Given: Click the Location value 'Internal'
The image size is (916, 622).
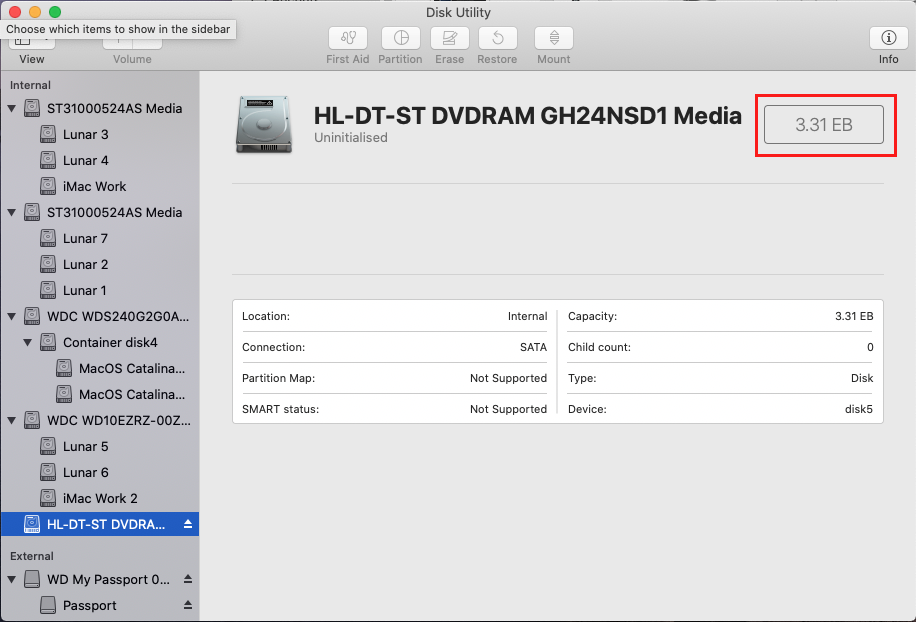Looking at the screenshot, I should (528, 316).
